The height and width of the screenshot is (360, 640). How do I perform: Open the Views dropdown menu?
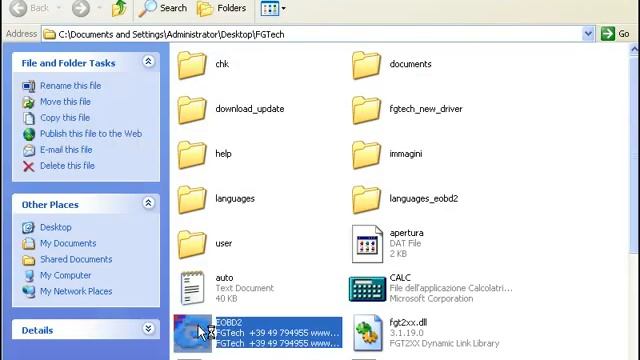pos(273,8)
